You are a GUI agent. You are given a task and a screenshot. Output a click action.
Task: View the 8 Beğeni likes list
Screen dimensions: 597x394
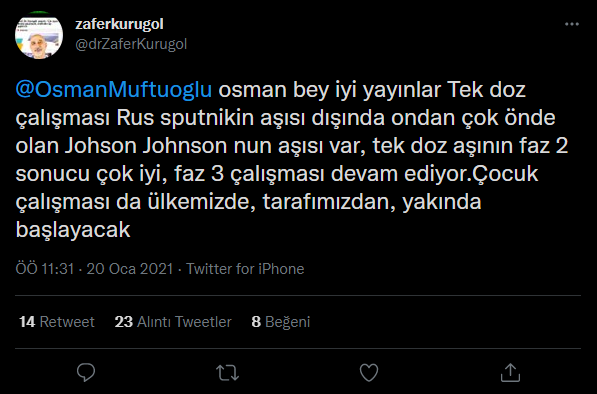coord(281,322)
